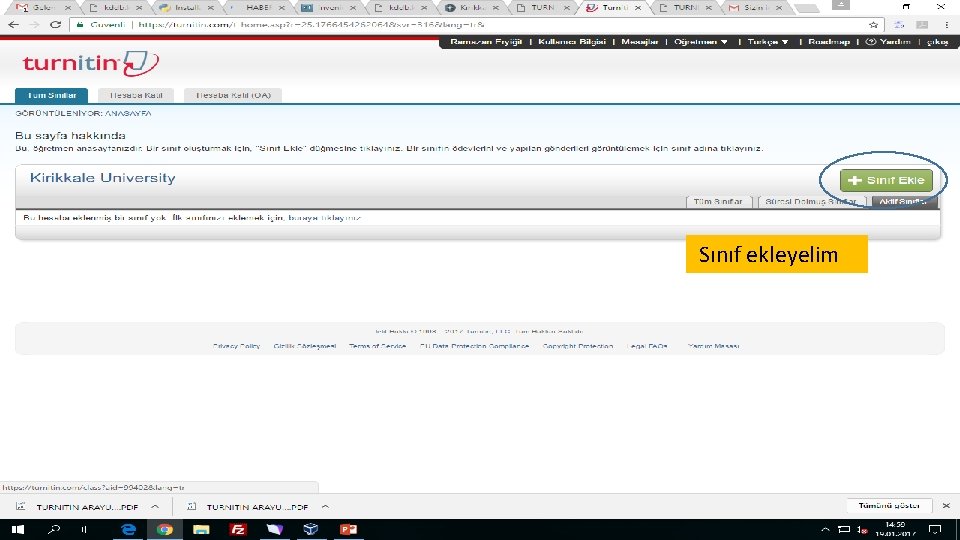Open the Windows notification center icon

click(935, 530)
